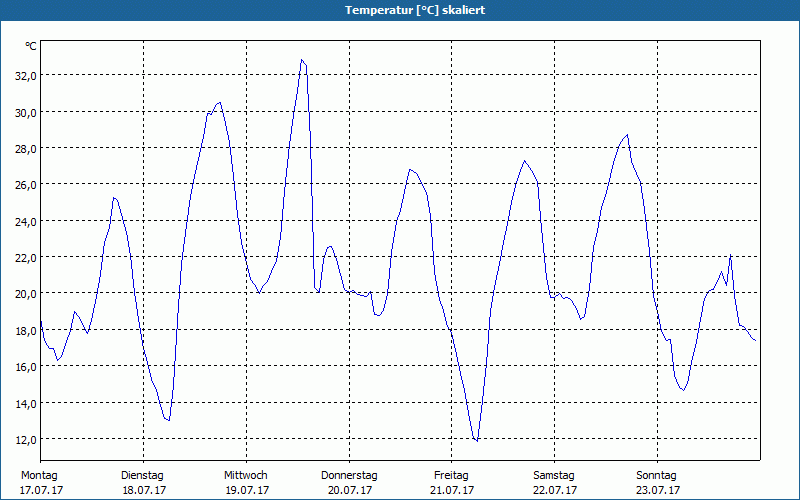
Task: Click the 14,0 y-axis tick label
Action: point(25,403)
